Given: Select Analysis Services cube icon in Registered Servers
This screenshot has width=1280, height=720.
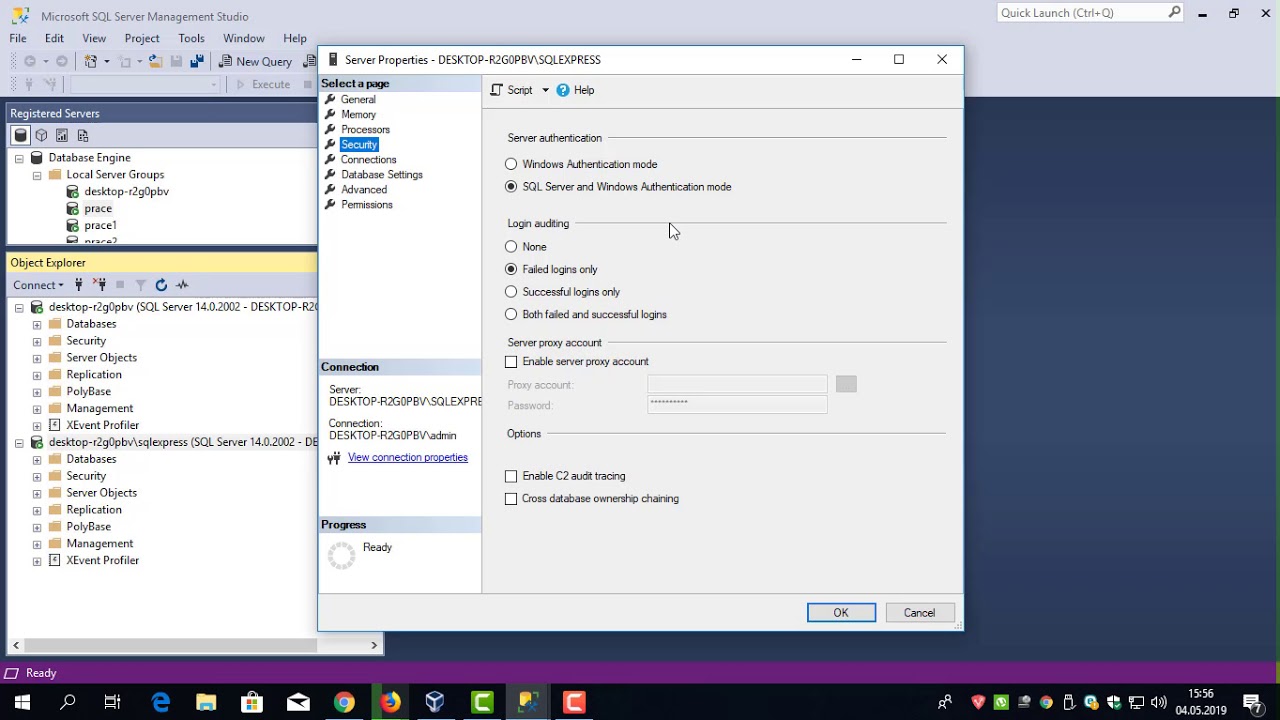Looking at the screenshot, I should pyautogui.click(x=41, y=135).
